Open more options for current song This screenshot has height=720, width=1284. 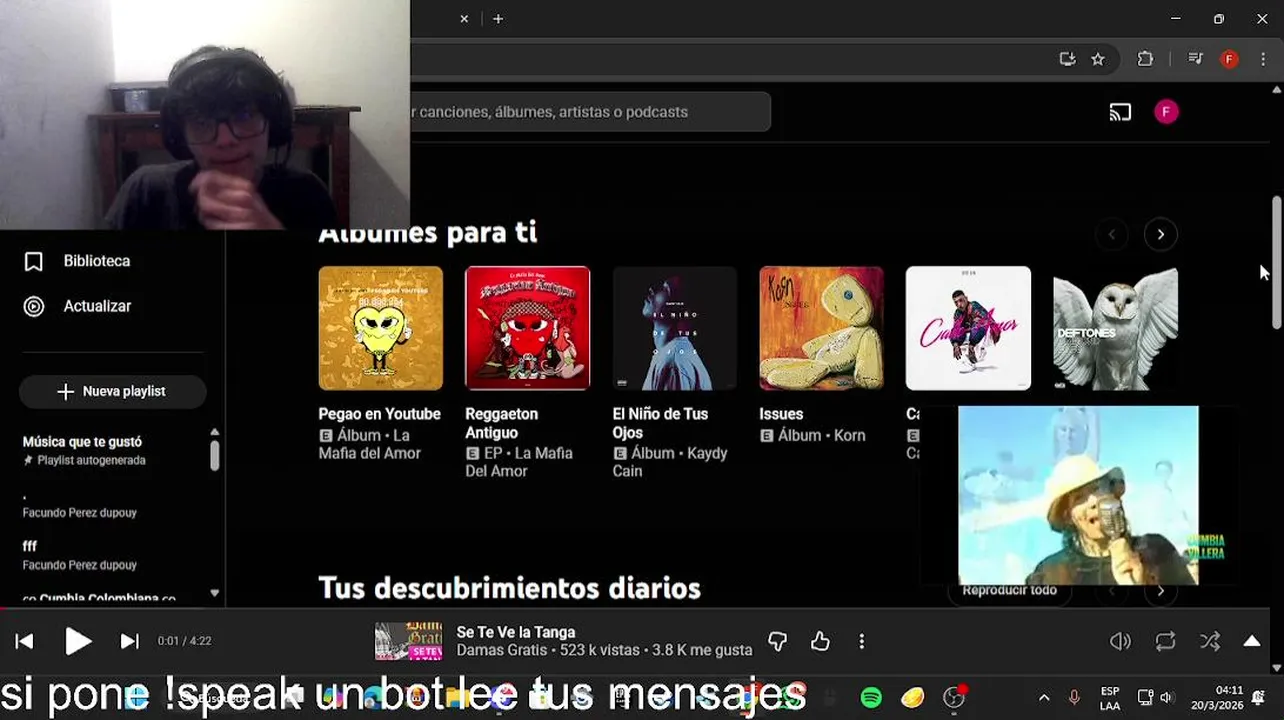pyautogui.click(x=862, y=641)
